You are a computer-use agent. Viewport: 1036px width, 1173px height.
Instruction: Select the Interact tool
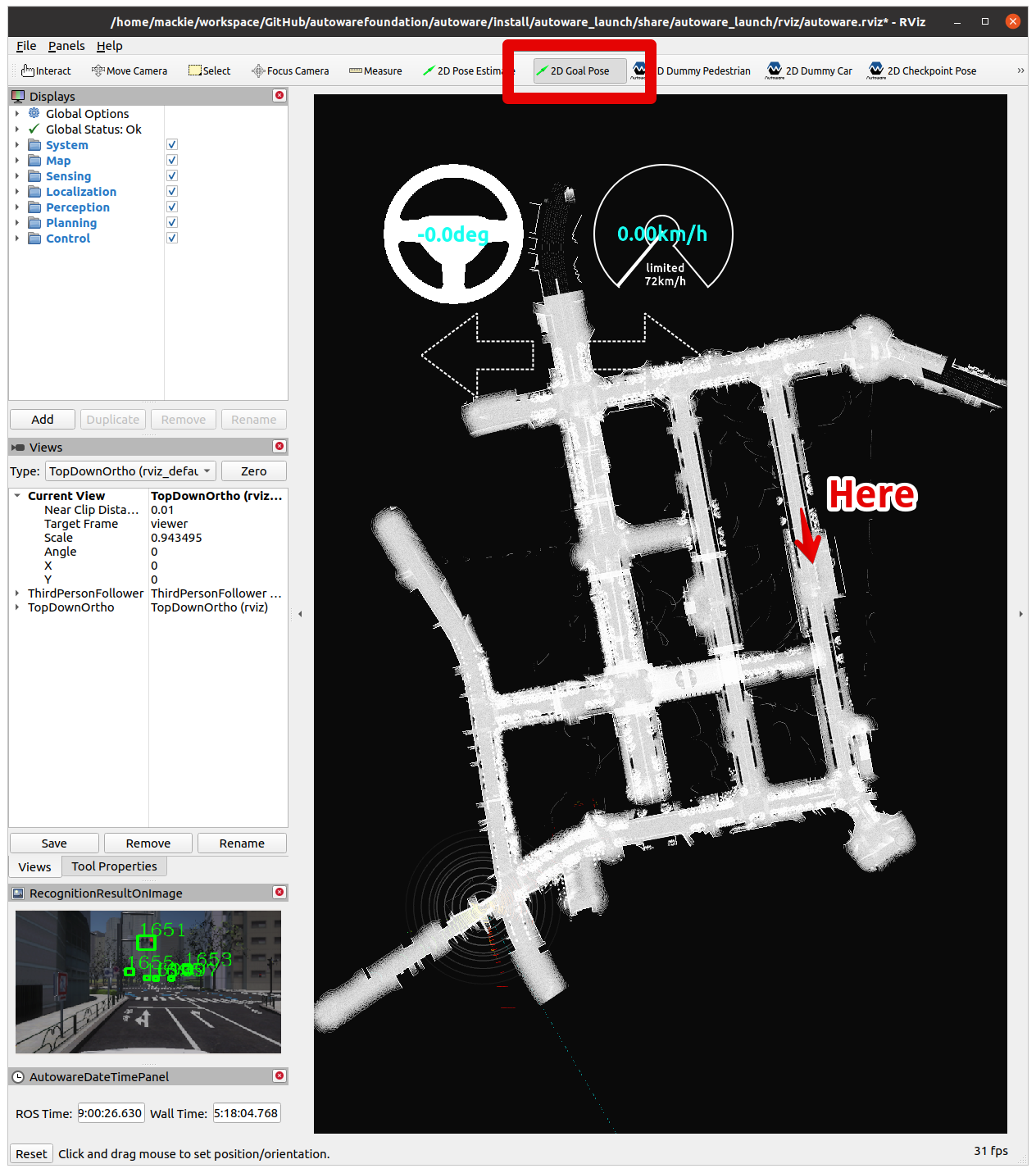tap(46, 70)
